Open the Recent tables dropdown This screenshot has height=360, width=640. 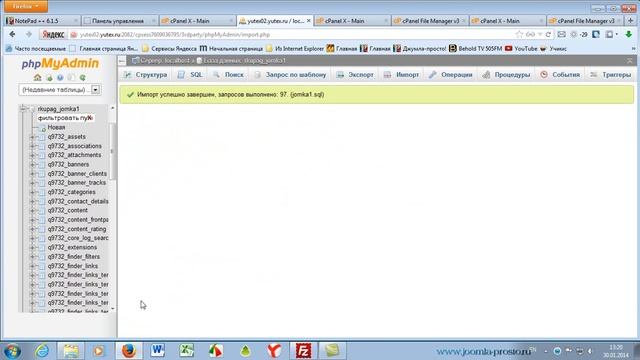[60, 90]
